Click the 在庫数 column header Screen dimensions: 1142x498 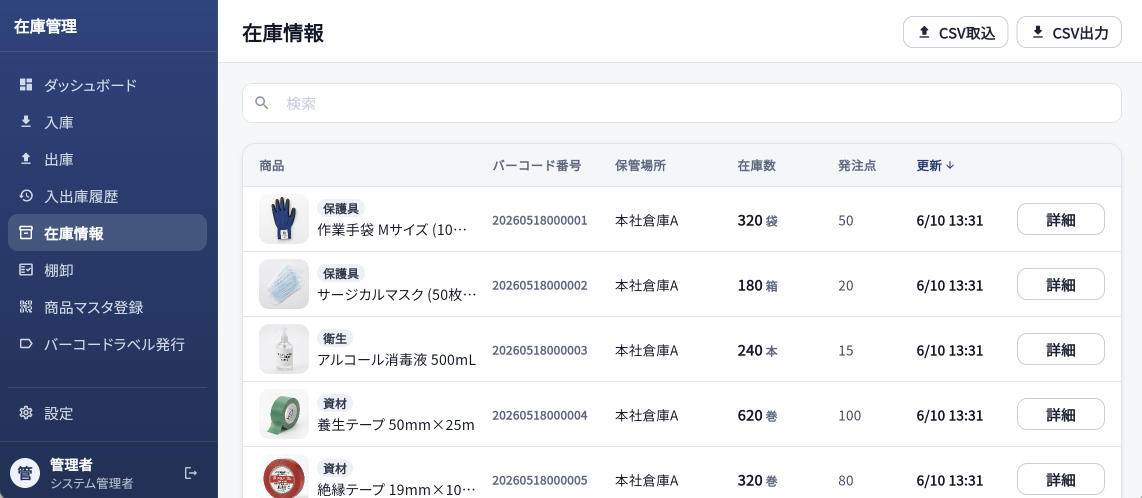click(x=756, y=165)
